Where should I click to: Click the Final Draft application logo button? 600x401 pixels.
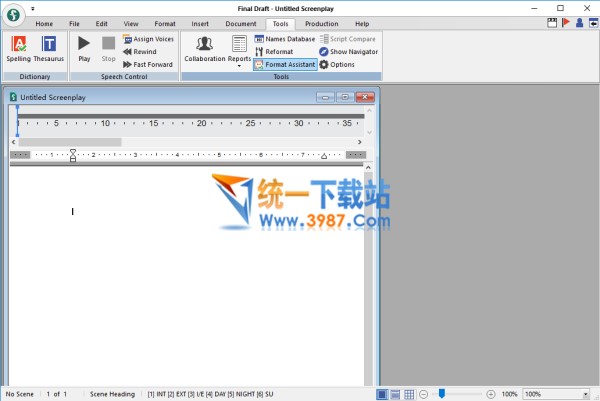[x=13, y=15]
